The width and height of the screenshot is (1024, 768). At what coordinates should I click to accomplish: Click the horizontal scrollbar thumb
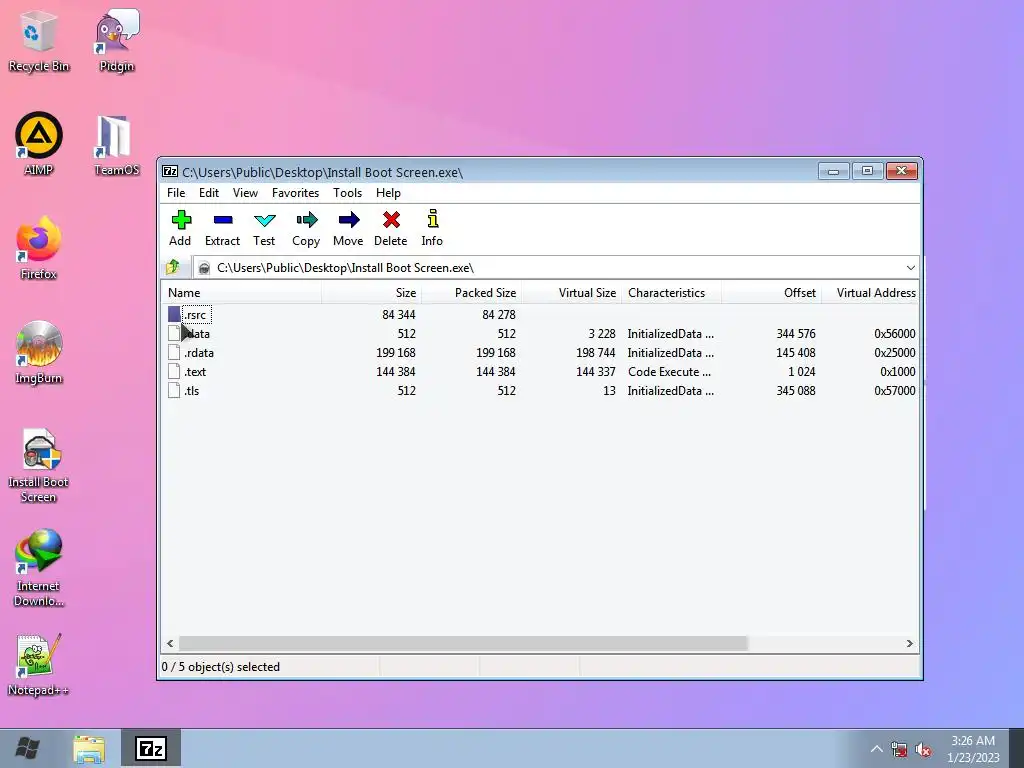(463, 643)
